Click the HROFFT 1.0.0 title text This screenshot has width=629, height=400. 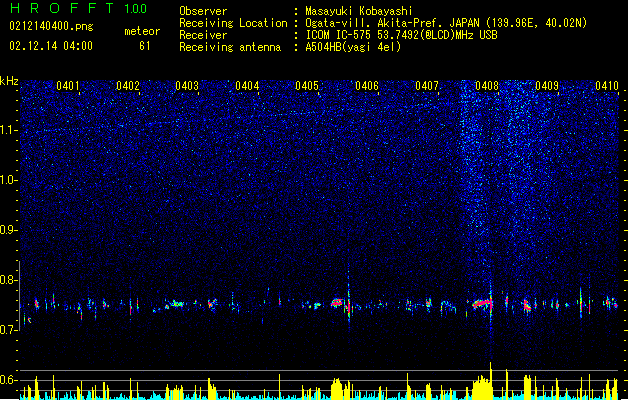coord(78,8)
